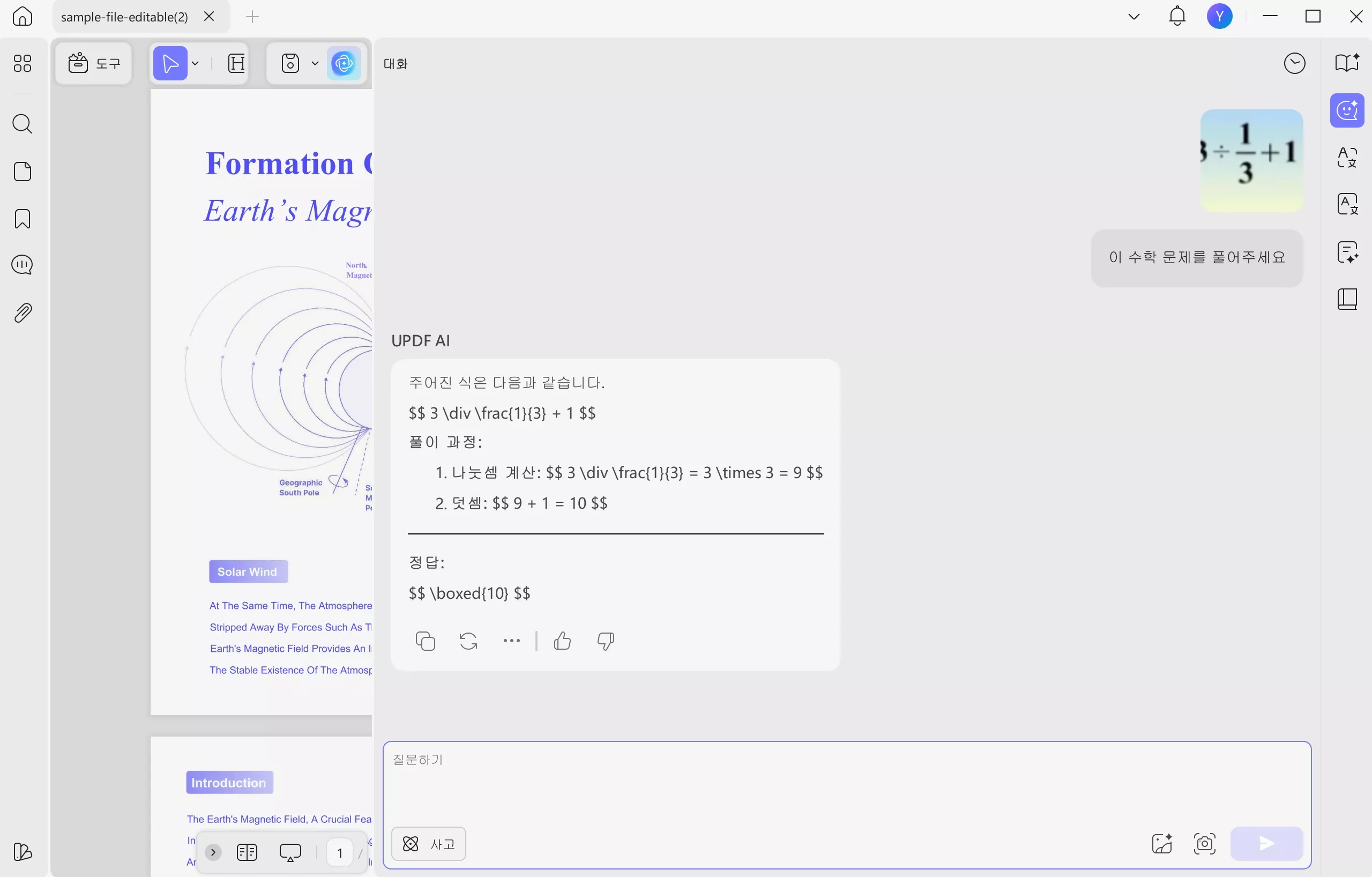This screenshot has width=1372, height=877.
Task: Open the 도구 tools menu
Action: click(94, 63)
